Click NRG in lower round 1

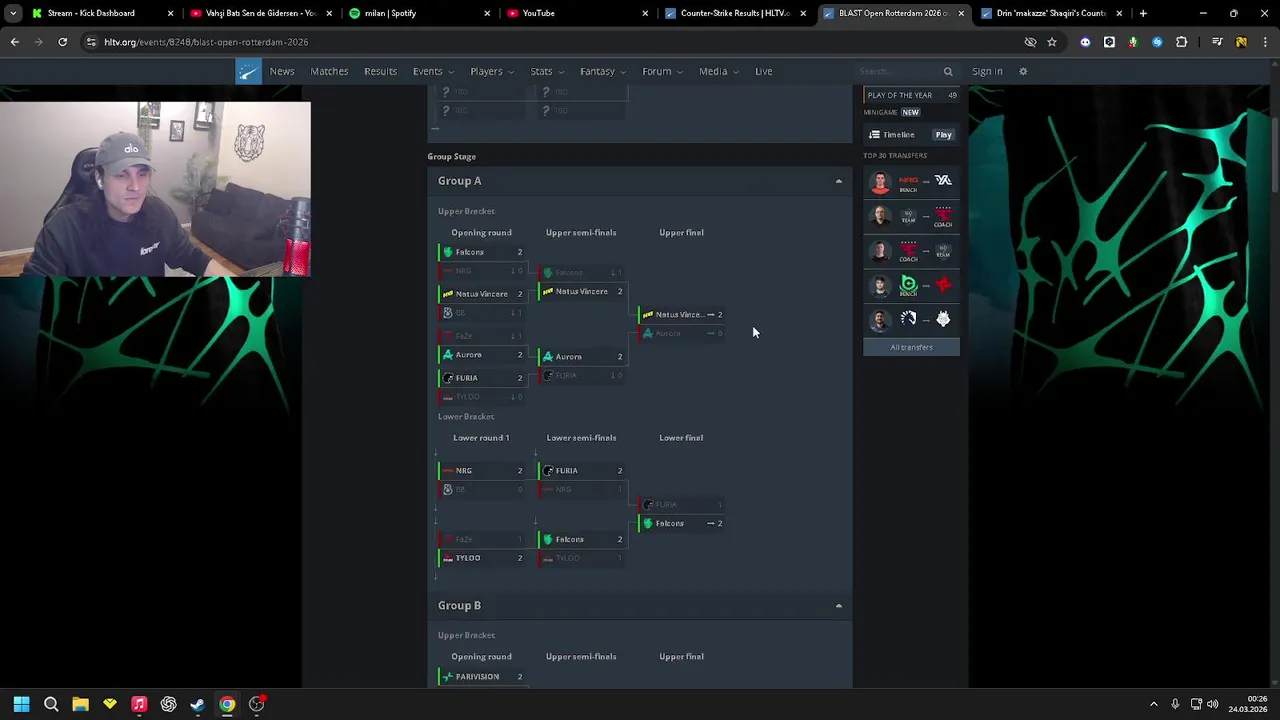[482, 471]
